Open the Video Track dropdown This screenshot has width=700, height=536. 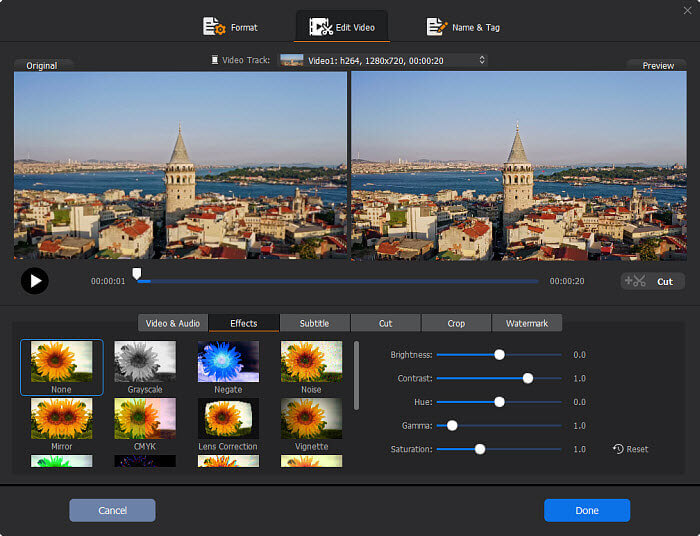pyautogui.click(x=383, y=60)
